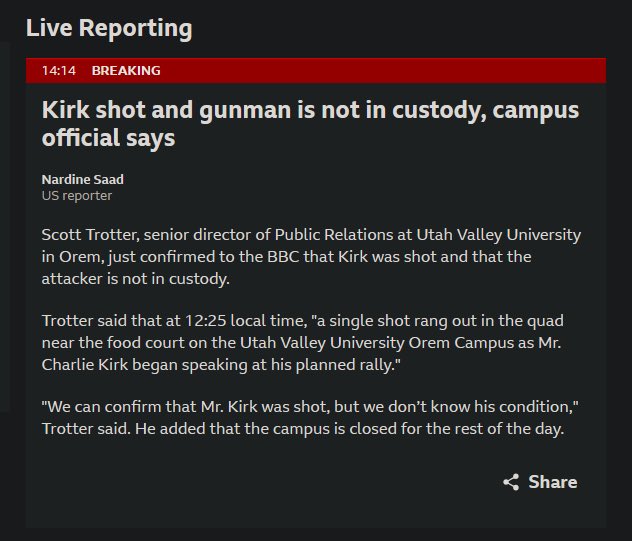
Task: Click the Share button label
Action: click(x=553, y=482)
